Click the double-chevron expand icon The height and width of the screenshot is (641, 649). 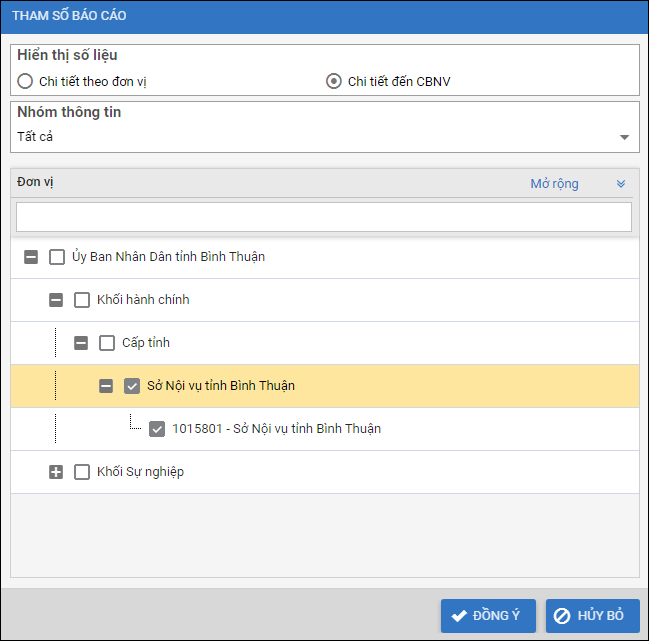pos(620,184)
